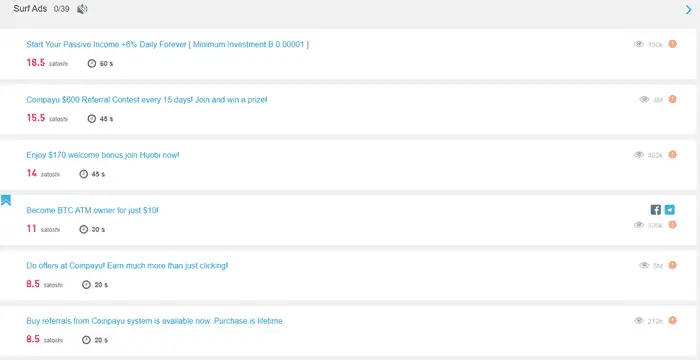
Task: Click the clock icon in the Buy referrals ad
Action: (x=86, y=340)
